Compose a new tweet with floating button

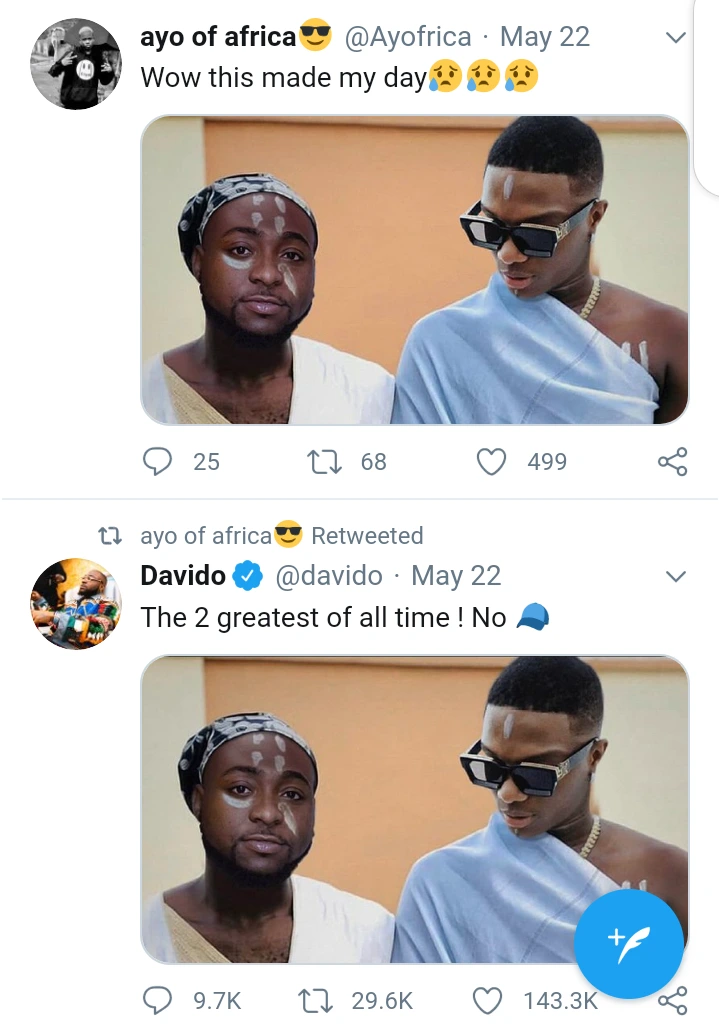[629, 943]
